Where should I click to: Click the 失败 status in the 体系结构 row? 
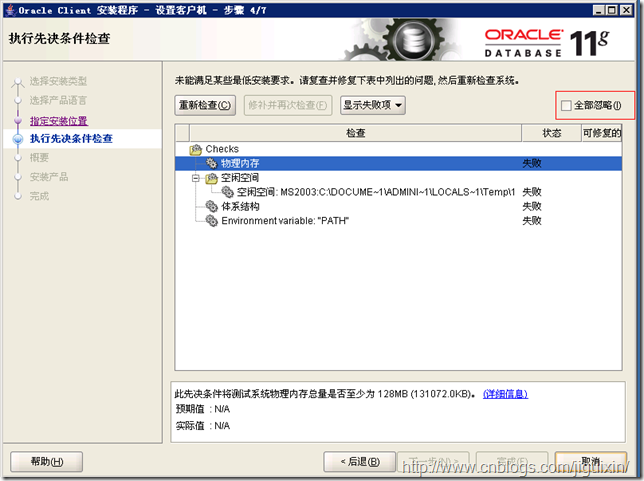[532, 206]
